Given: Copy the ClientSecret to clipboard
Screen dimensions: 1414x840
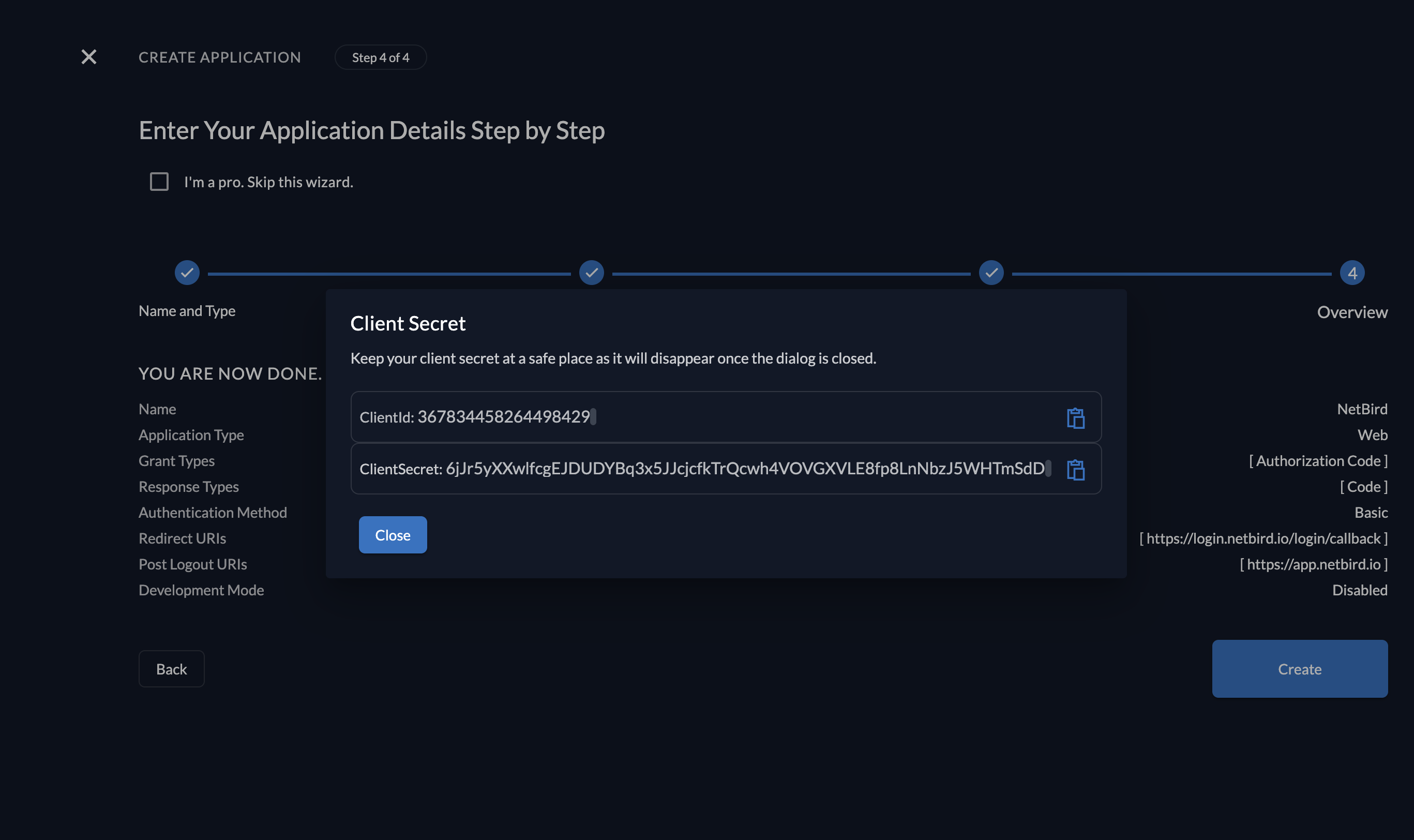Looking at the screenshot, I should (x=1075, y=469).
